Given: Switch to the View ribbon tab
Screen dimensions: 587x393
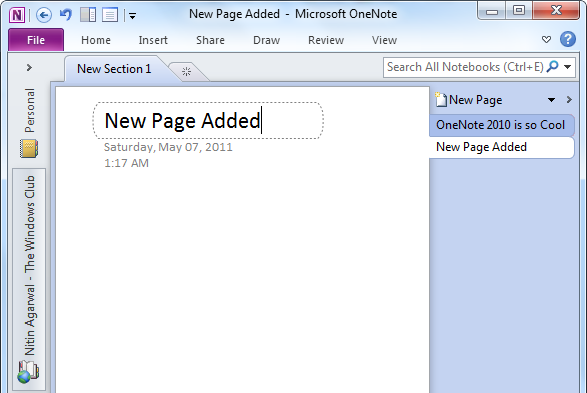Looking at the screenshot, I should 384,40.
